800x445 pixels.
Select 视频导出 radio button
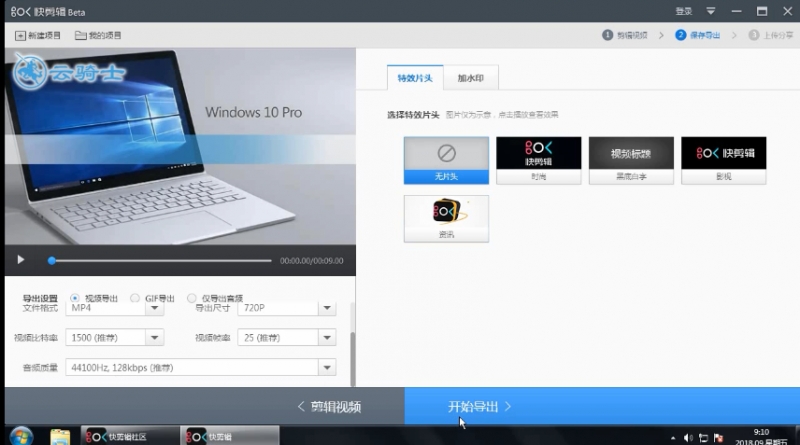pos(75,298)
